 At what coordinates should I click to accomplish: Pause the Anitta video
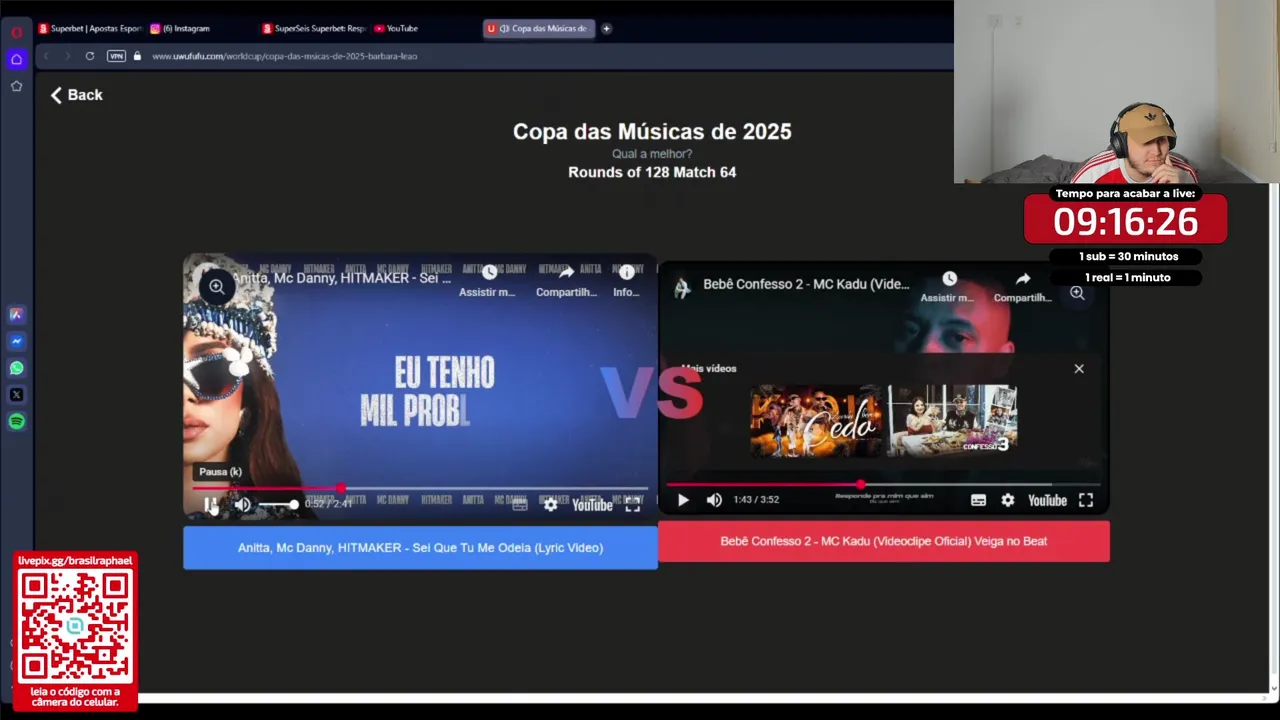tap(211, 505)
